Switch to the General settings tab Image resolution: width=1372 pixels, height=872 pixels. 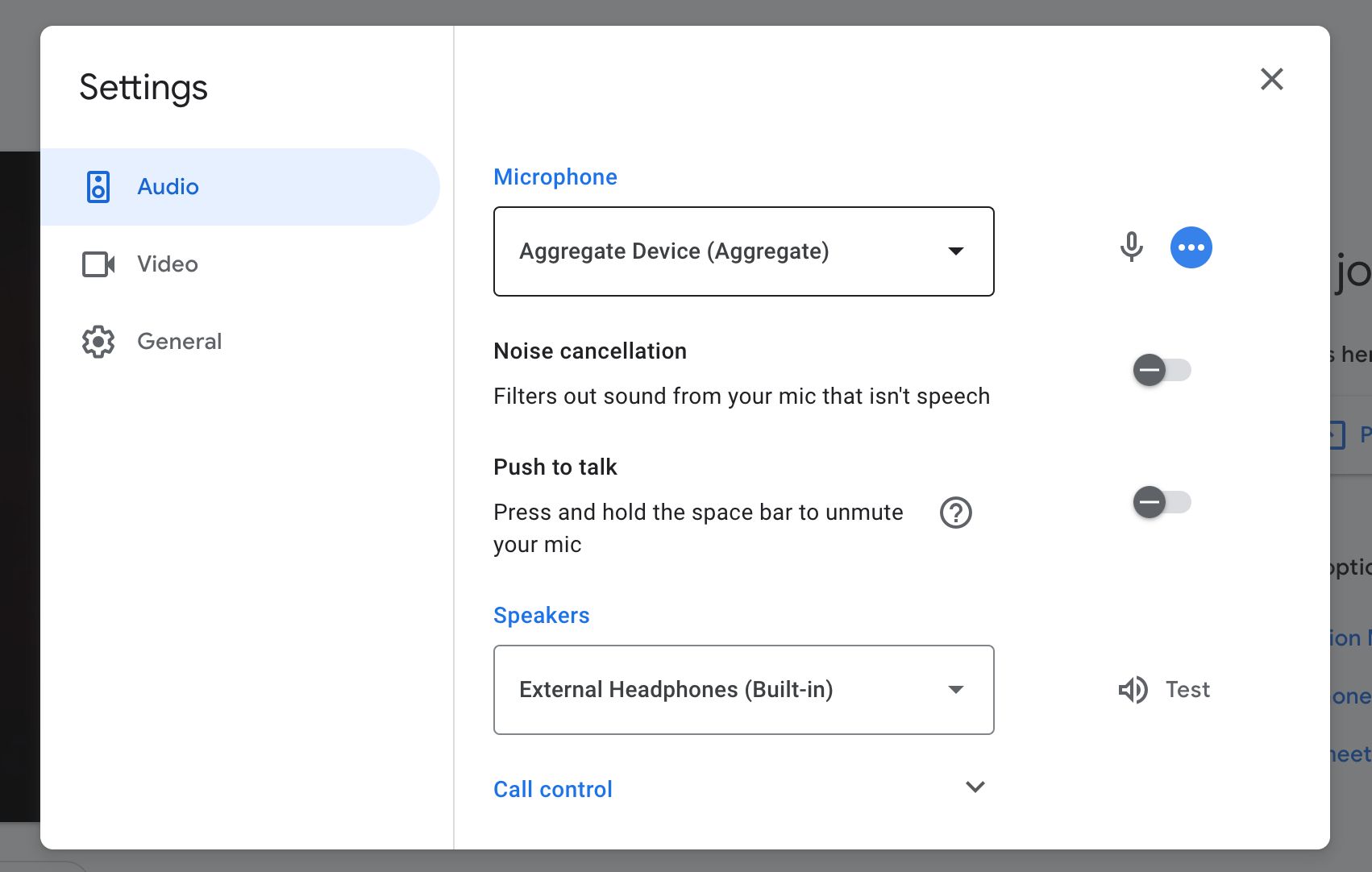pyautogui.click(x=179, y=341)
